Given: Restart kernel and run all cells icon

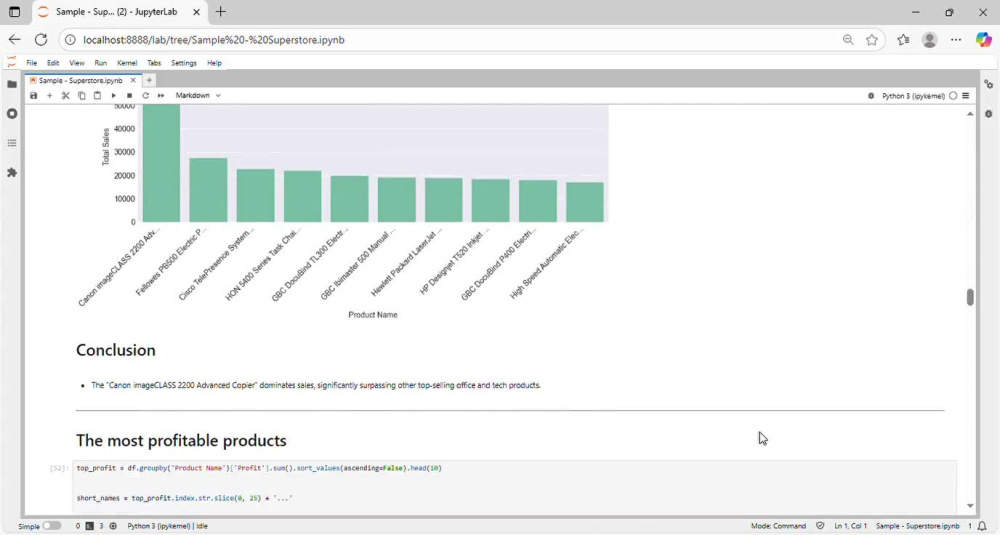Looking at the screenshot, I should click(x=161, y=96).
